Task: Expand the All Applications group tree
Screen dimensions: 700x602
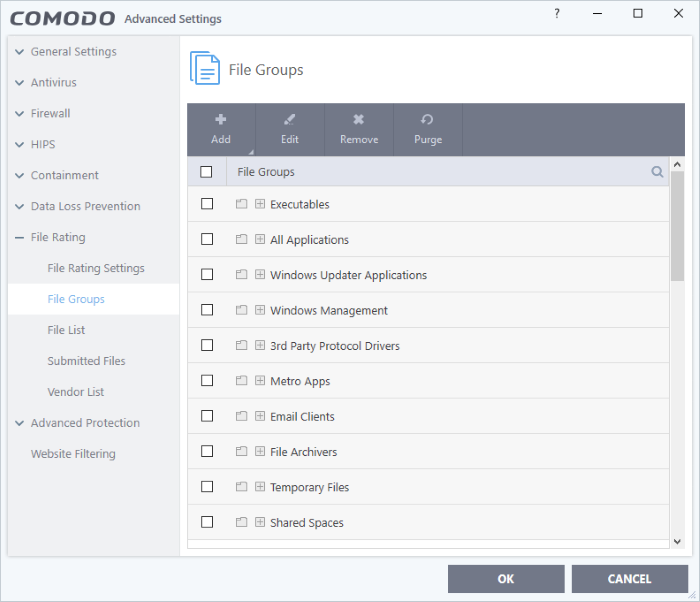Action: pos(260,239)
